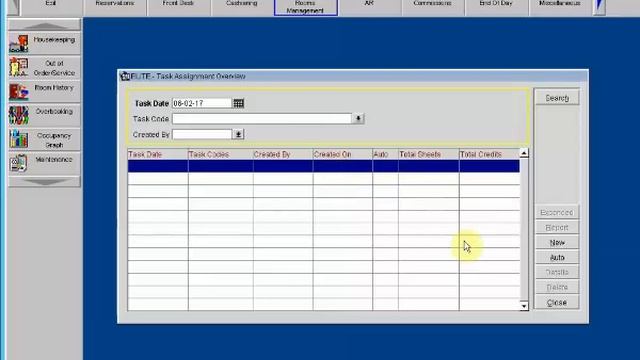640x360 pixels.
Task: Open the Overbooking icon
Action: click(19, 115)
